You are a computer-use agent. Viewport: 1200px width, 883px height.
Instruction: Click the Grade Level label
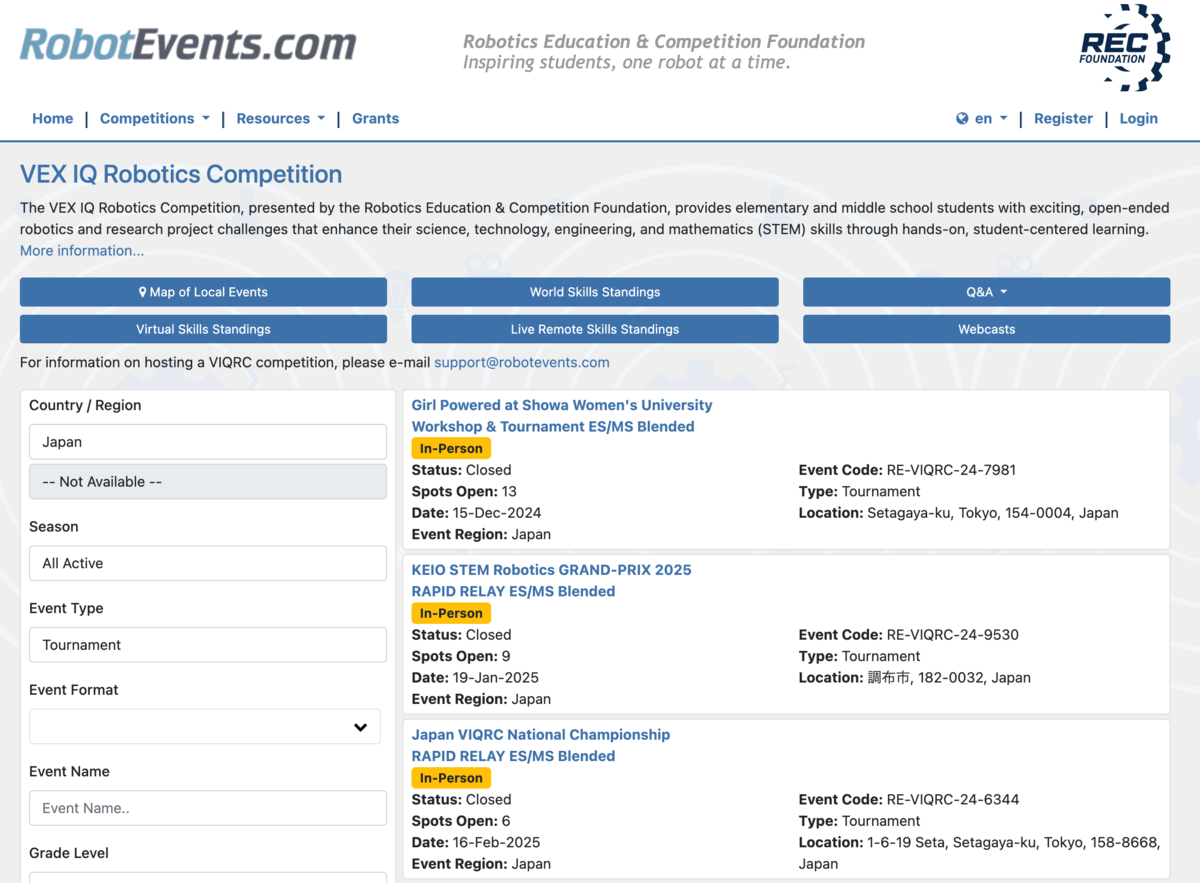69,853
